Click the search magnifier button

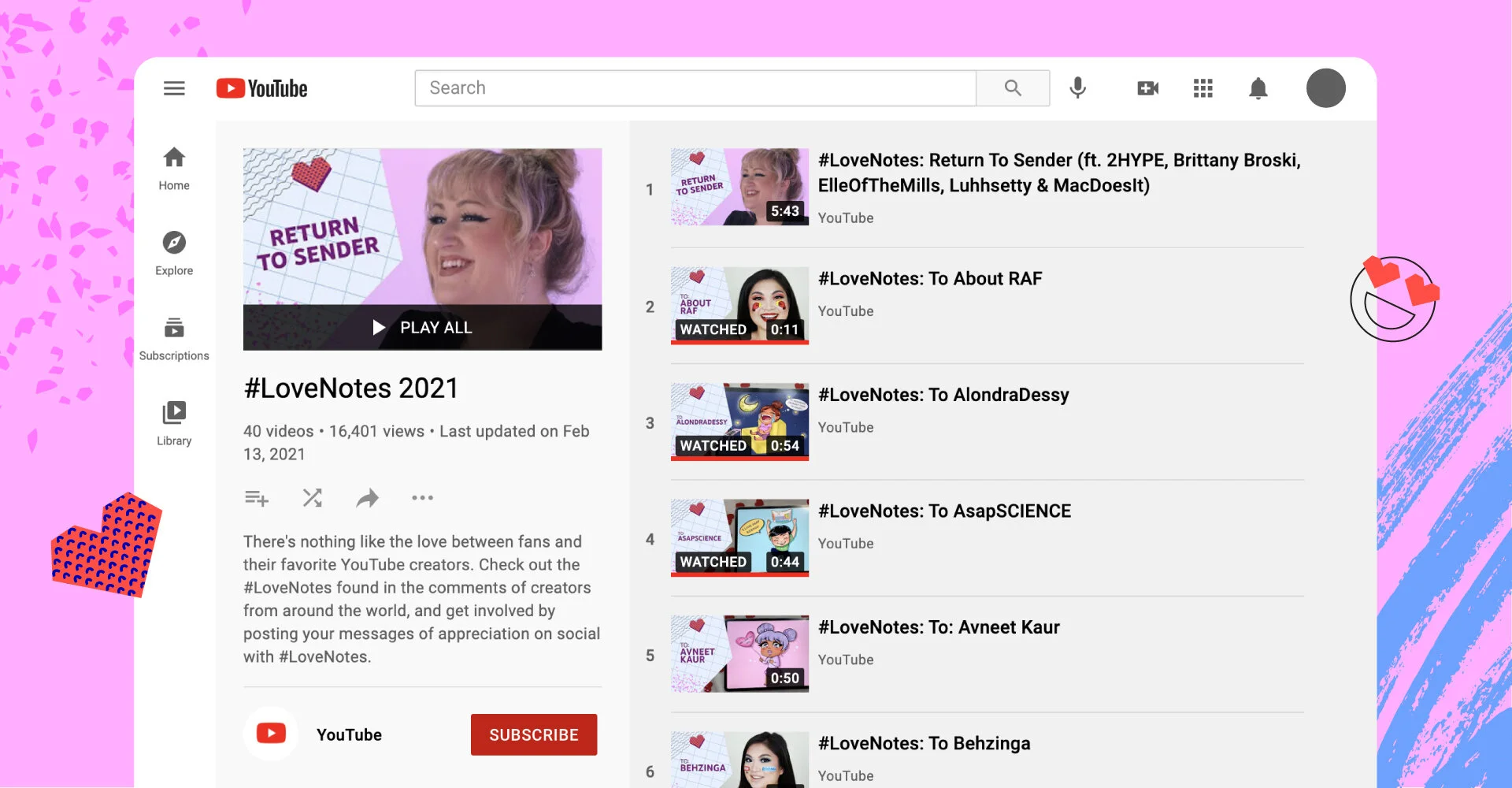pos(1013,88)
